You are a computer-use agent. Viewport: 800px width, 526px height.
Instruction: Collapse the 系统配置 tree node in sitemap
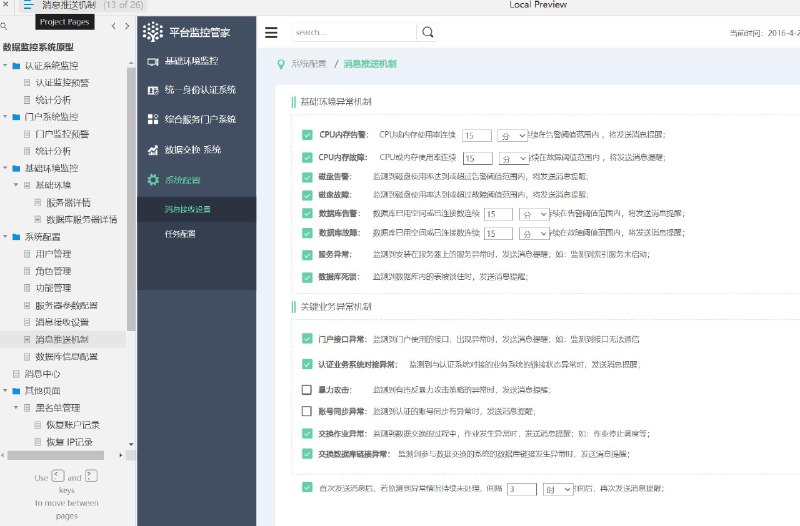pyautogui.click(x=5, y=237)
